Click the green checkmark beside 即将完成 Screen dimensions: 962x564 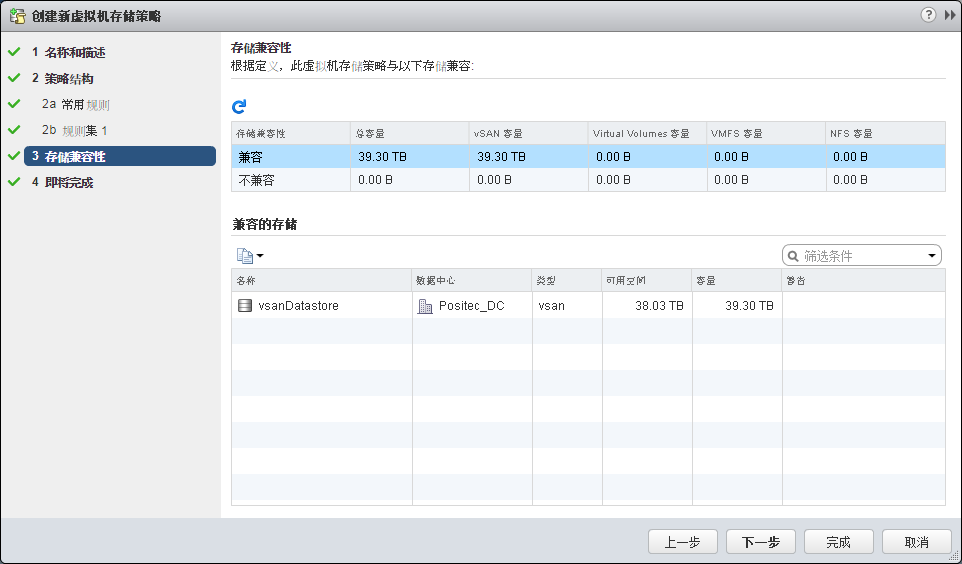point(14,182)
